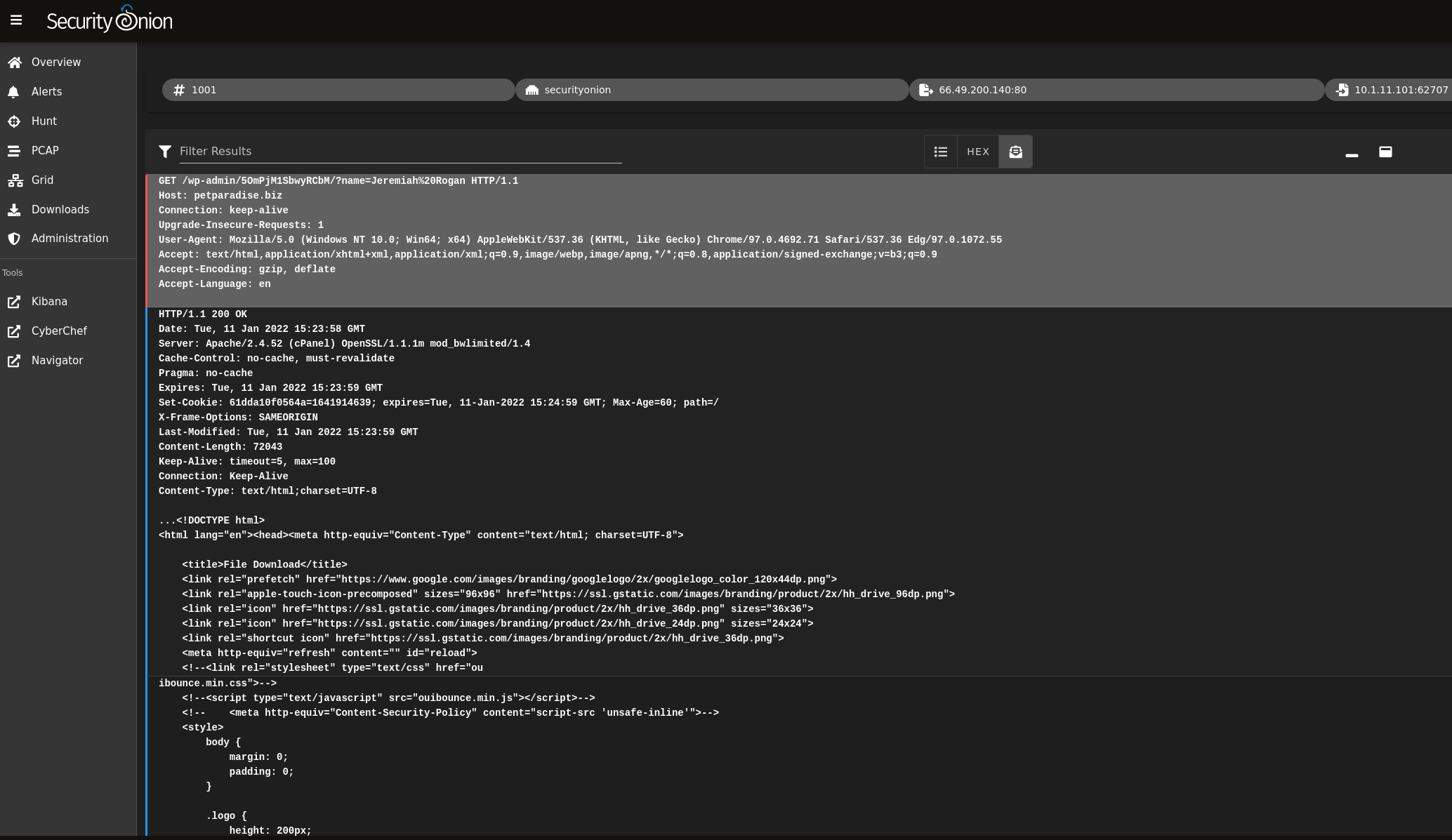Click the Administration shield icon
The height and width of the screenshot is (840, 1452).
[14, 239]
